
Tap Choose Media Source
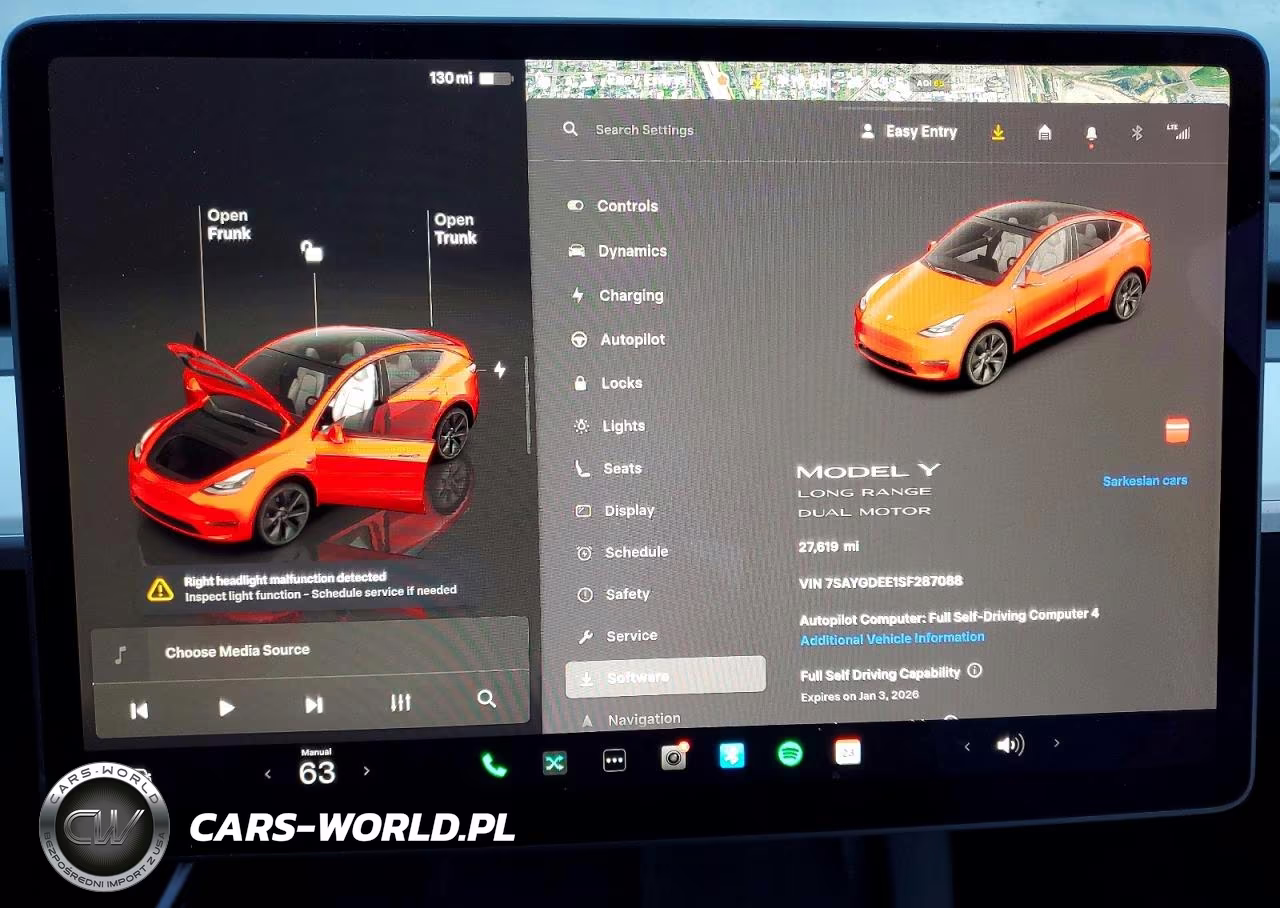click(237, 651)
